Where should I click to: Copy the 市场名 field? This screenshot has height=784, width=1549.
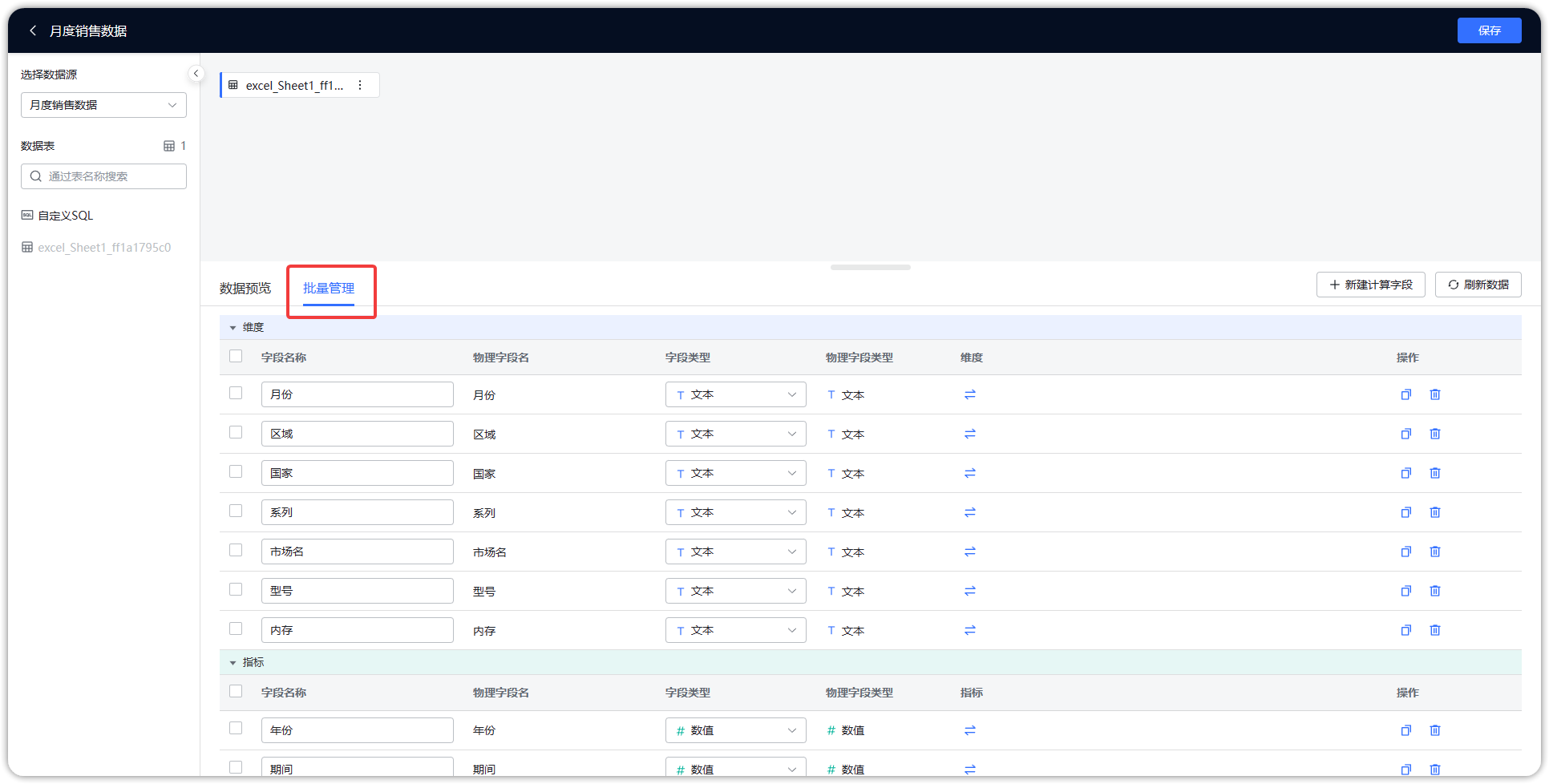[1405, 552]
